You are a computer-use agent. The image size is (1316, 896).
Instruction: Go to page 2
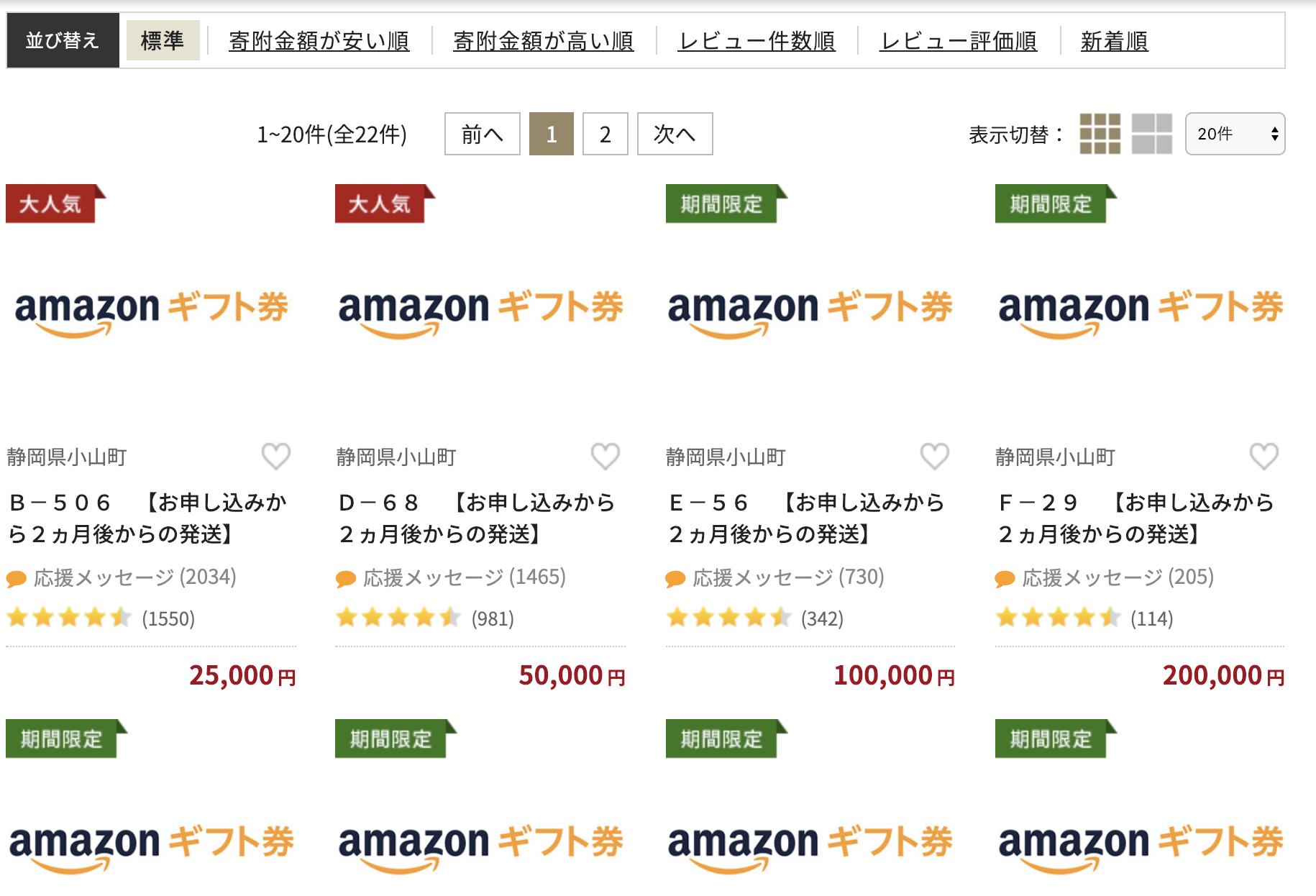[x=605, y=134]
